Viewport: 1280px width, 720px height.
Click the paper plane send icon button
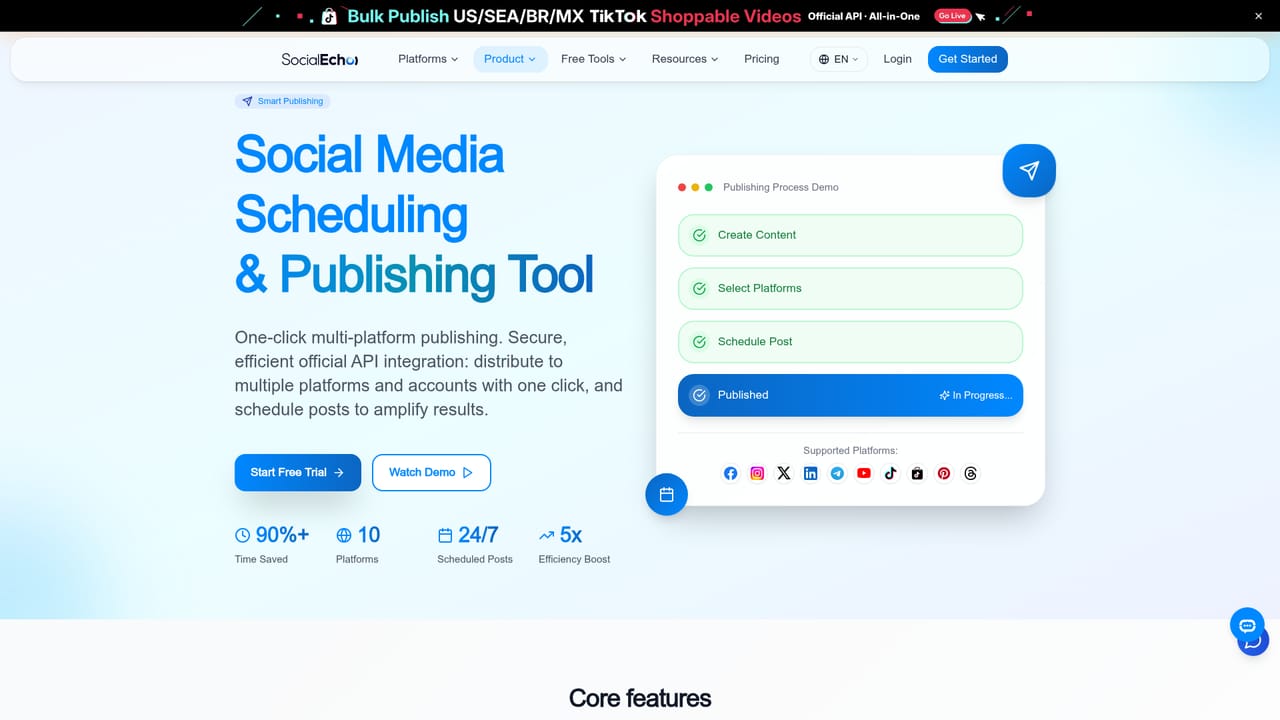1029,171
